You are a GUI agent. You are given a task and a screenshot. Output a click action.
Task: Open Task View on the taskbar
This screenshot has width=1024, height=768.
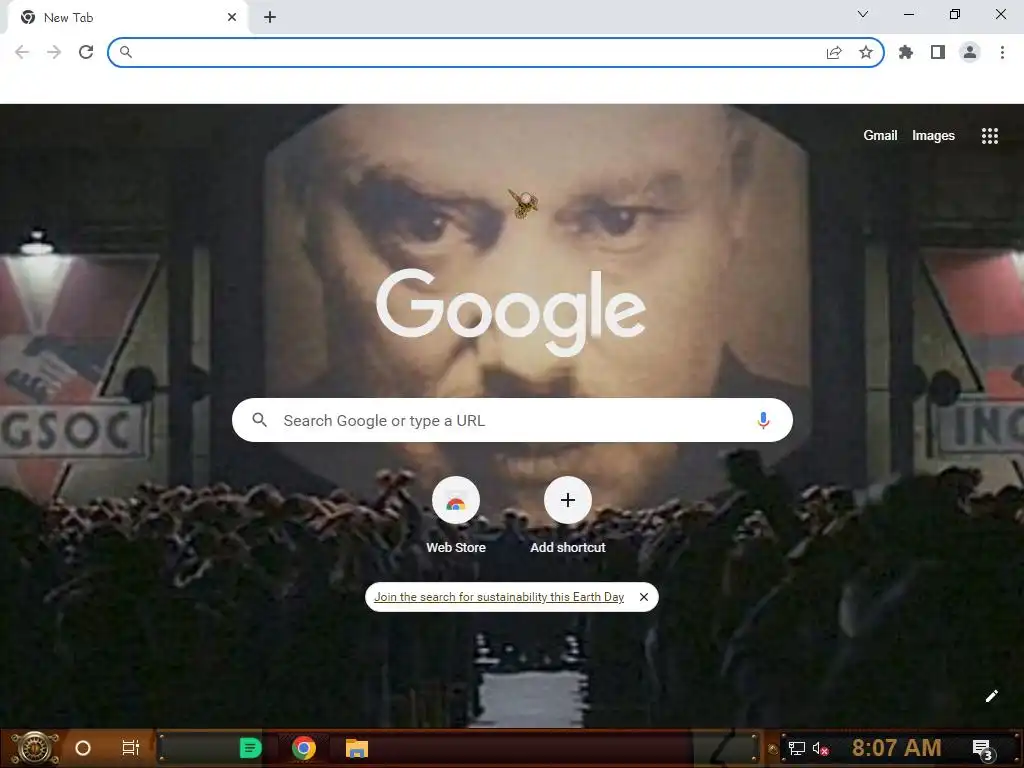point(131,748)
